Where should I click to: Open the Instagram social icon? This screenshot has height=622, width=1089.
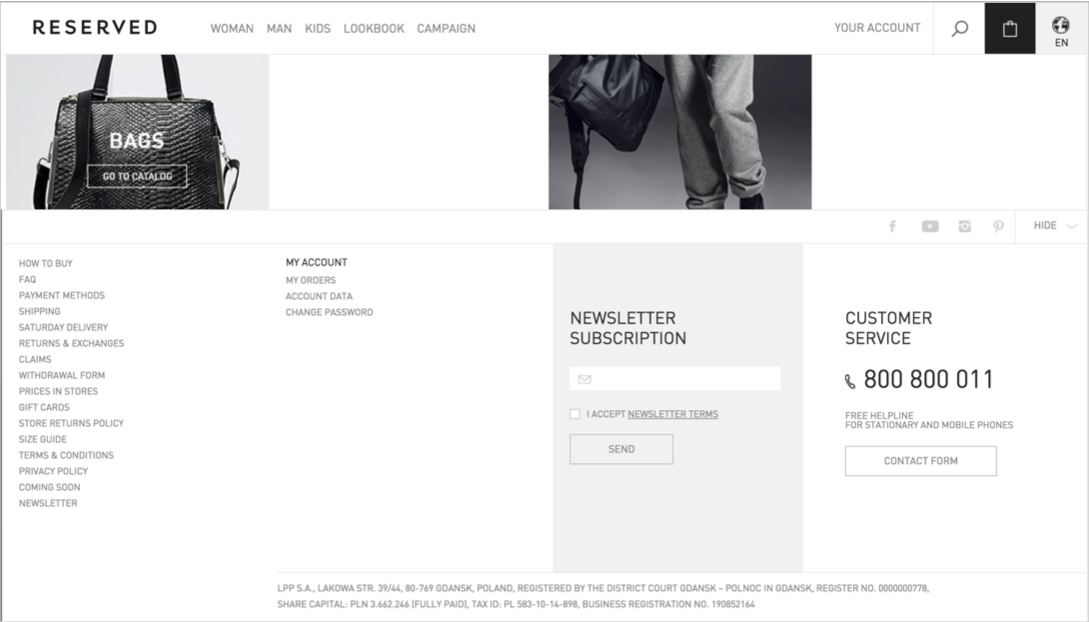(x=965, y=226)
